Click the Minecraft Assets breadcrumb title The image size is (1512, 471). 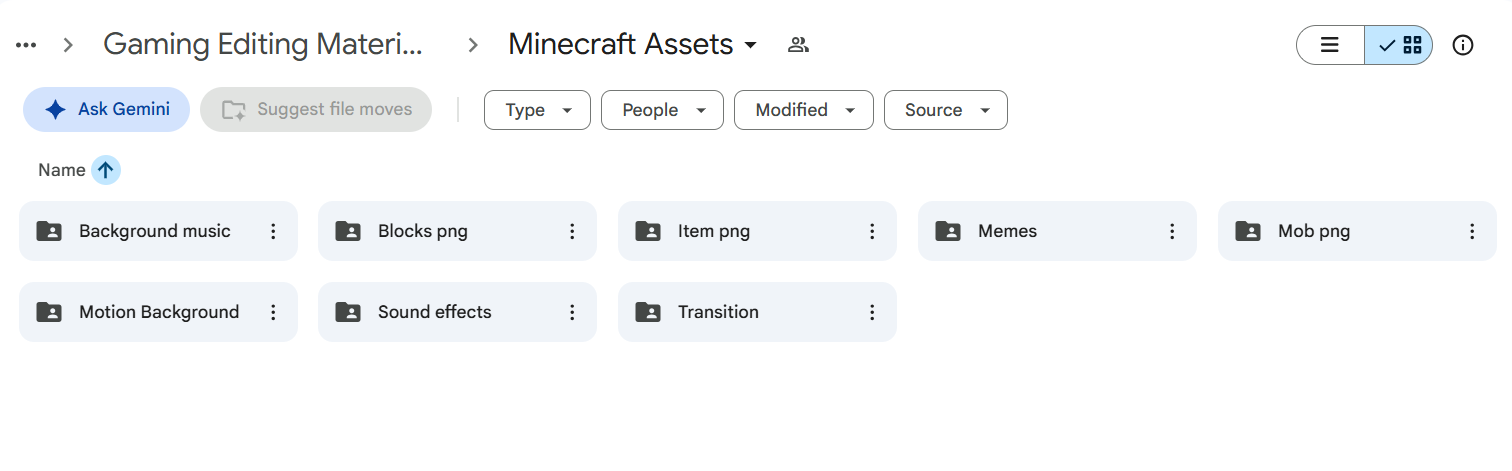(x=621, y=44)
